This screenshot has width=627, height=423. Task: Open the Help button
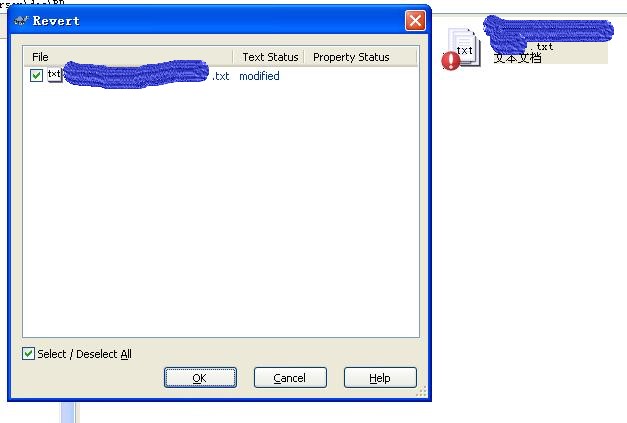tap(380, 378)
